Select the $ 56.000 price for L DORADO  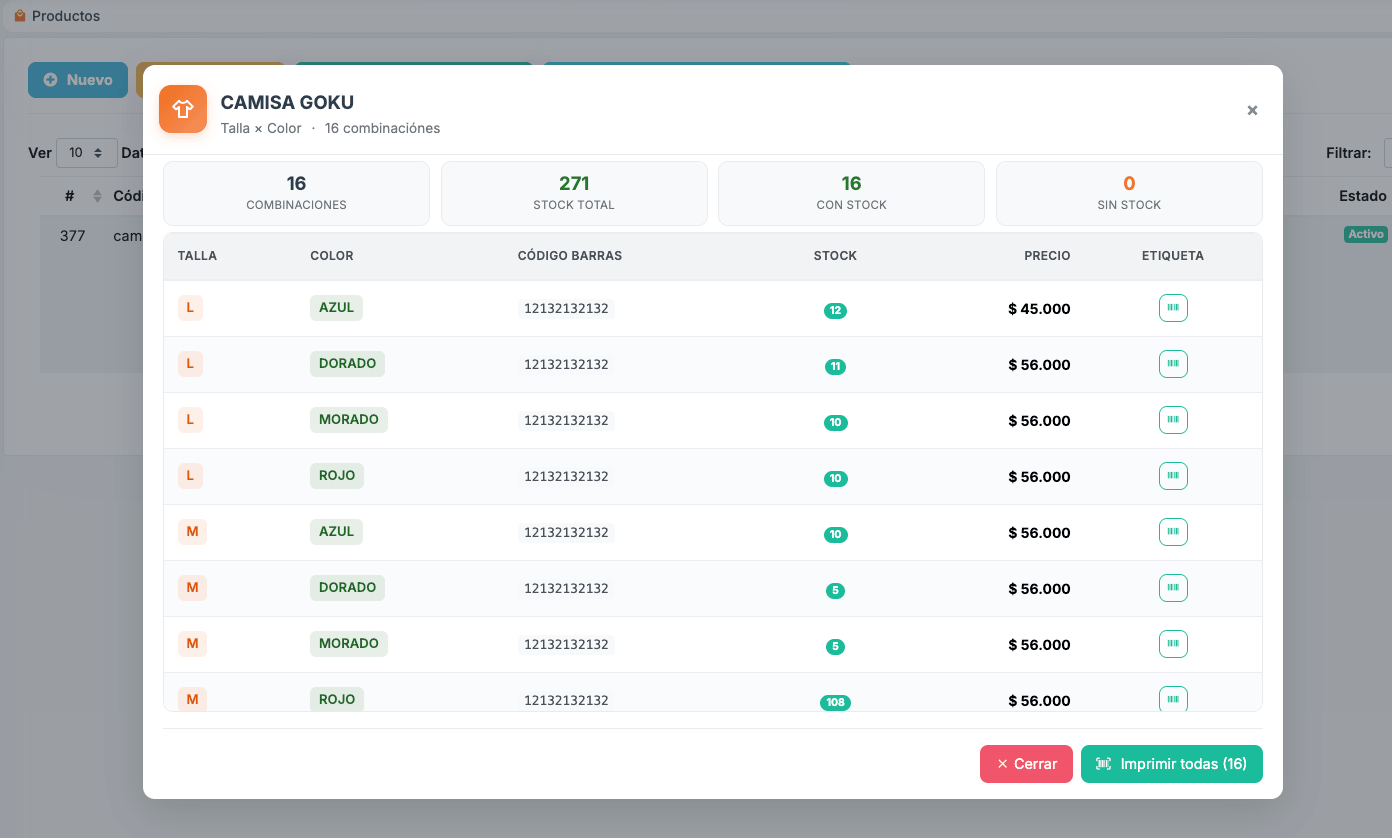point(1039,365)
